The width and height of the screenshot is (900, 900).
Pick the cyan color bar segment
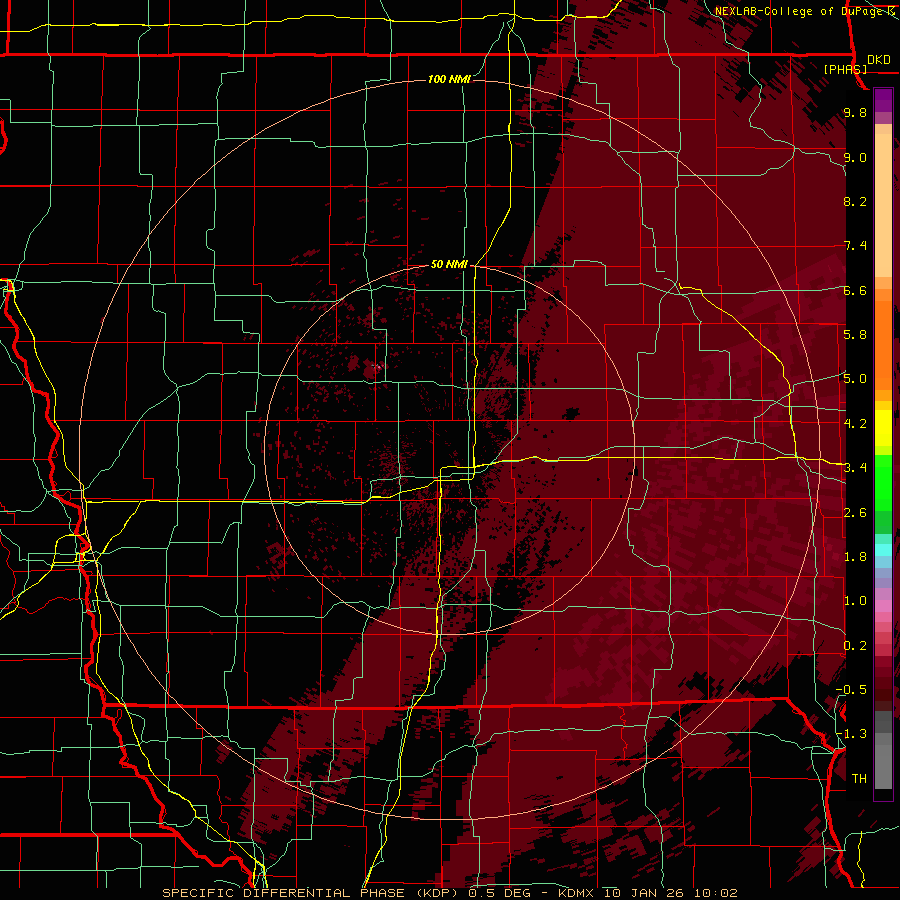point(883,550)
